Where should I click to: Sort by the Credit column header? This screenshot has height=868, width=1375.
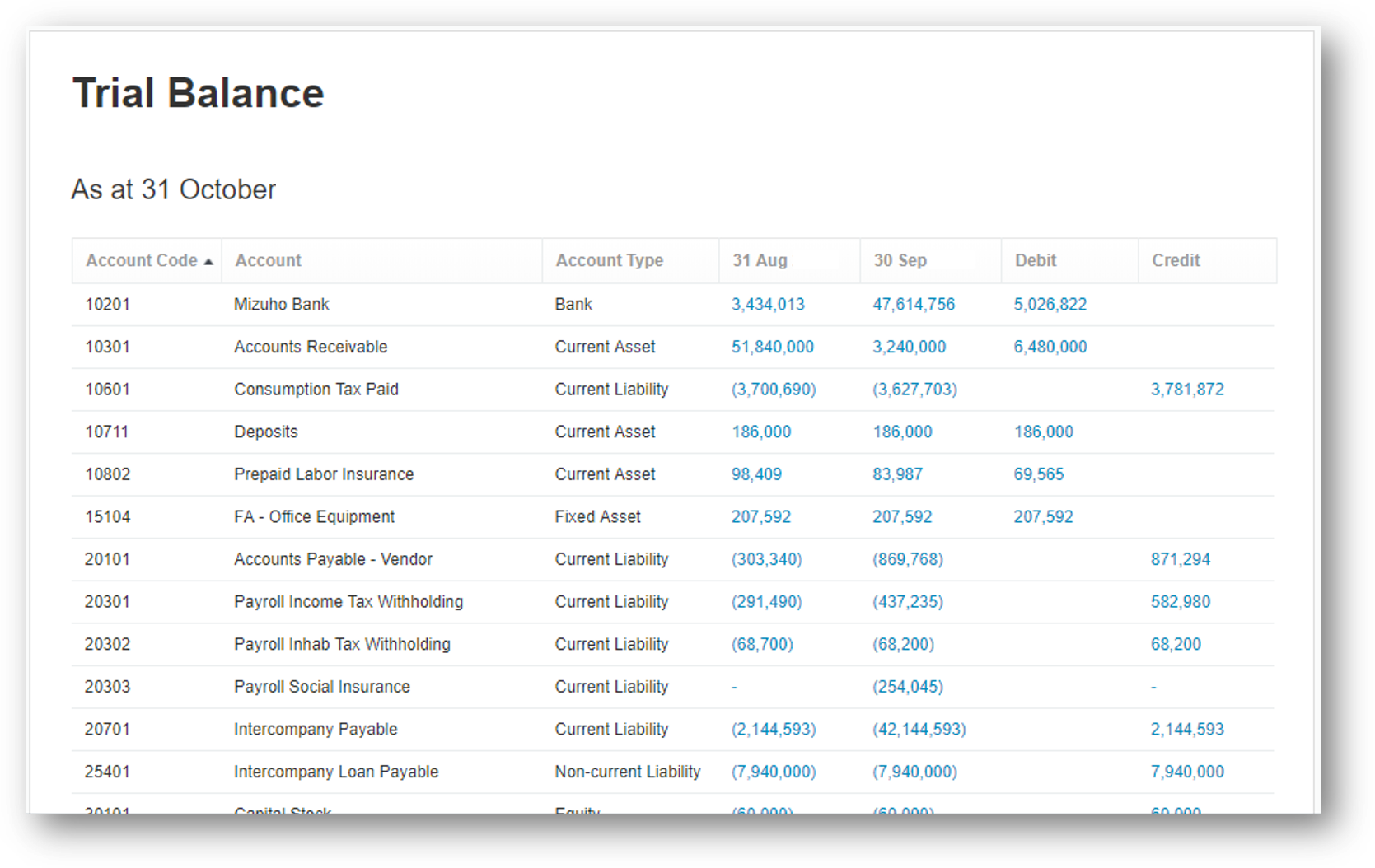point(1176,260)
